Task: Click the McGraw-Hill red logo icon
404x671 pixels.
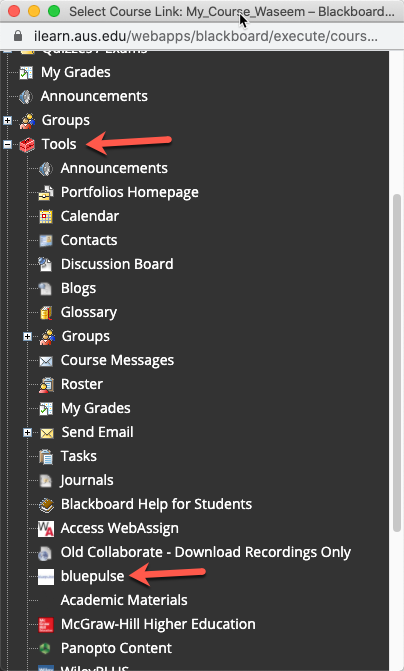Action: (46, 624)
